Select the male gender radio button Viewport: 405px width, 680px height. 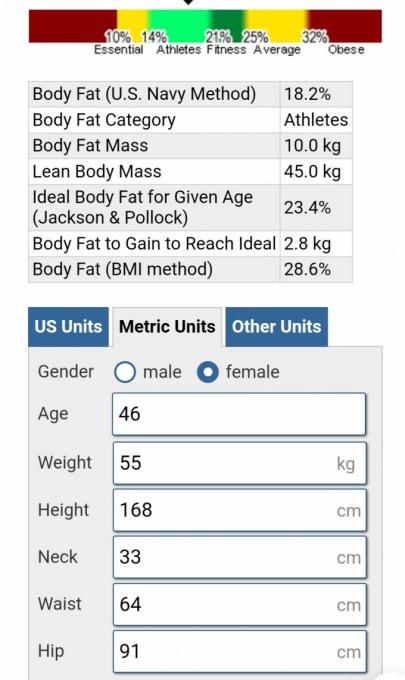(x=125, y=372)
